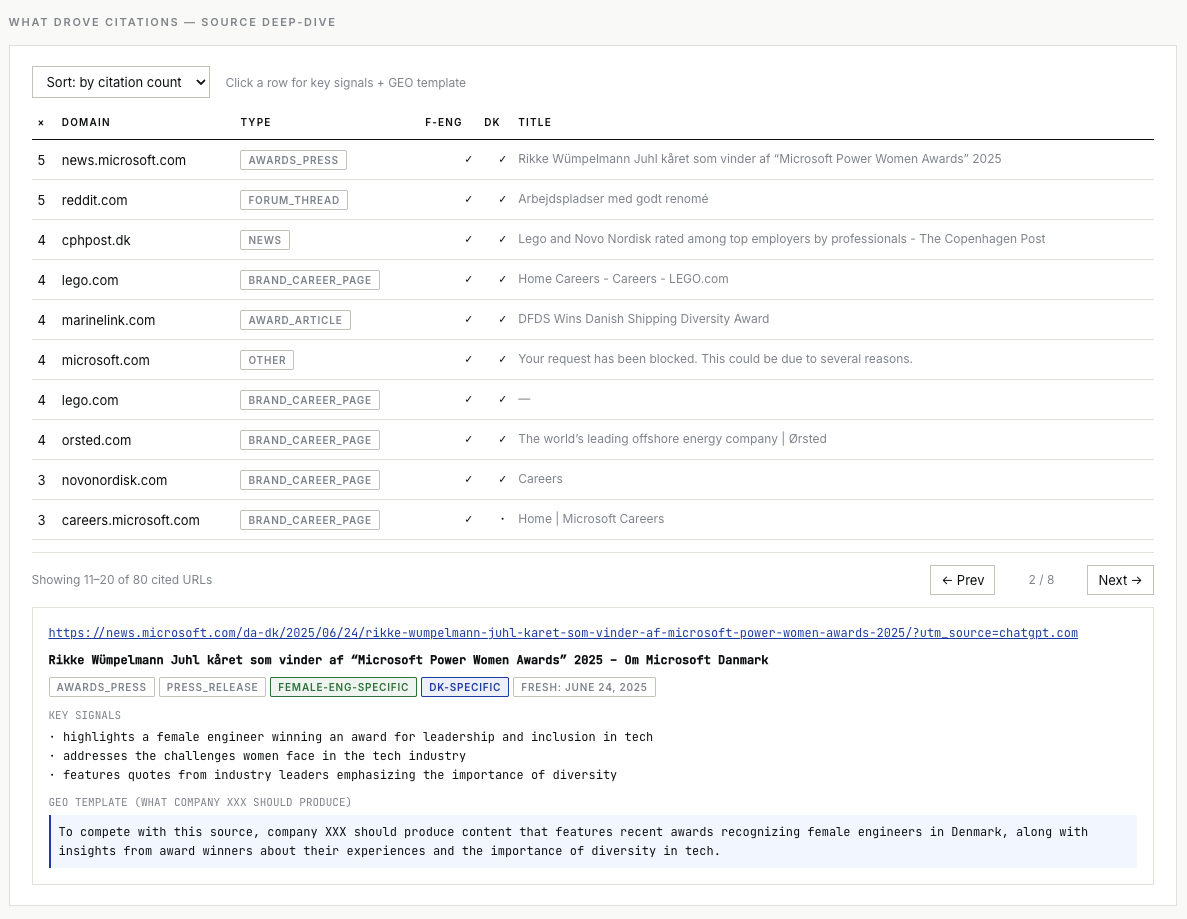Image resolution: width=1187 pixels, height=919 pixels.
Task: Select the cphpost.dk row domain
Action: [96, 240]
